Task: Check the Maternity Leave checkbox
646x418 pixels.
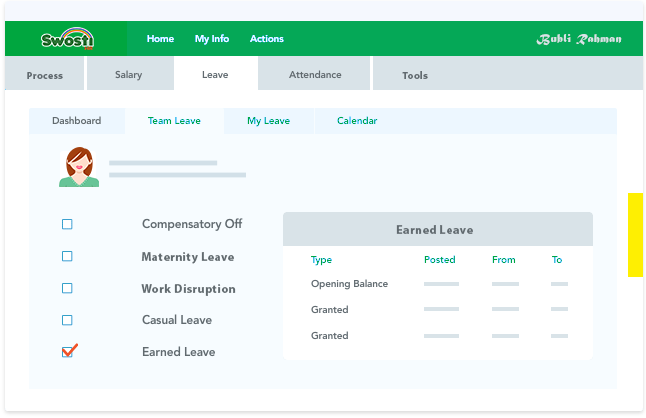Action: 67,256
